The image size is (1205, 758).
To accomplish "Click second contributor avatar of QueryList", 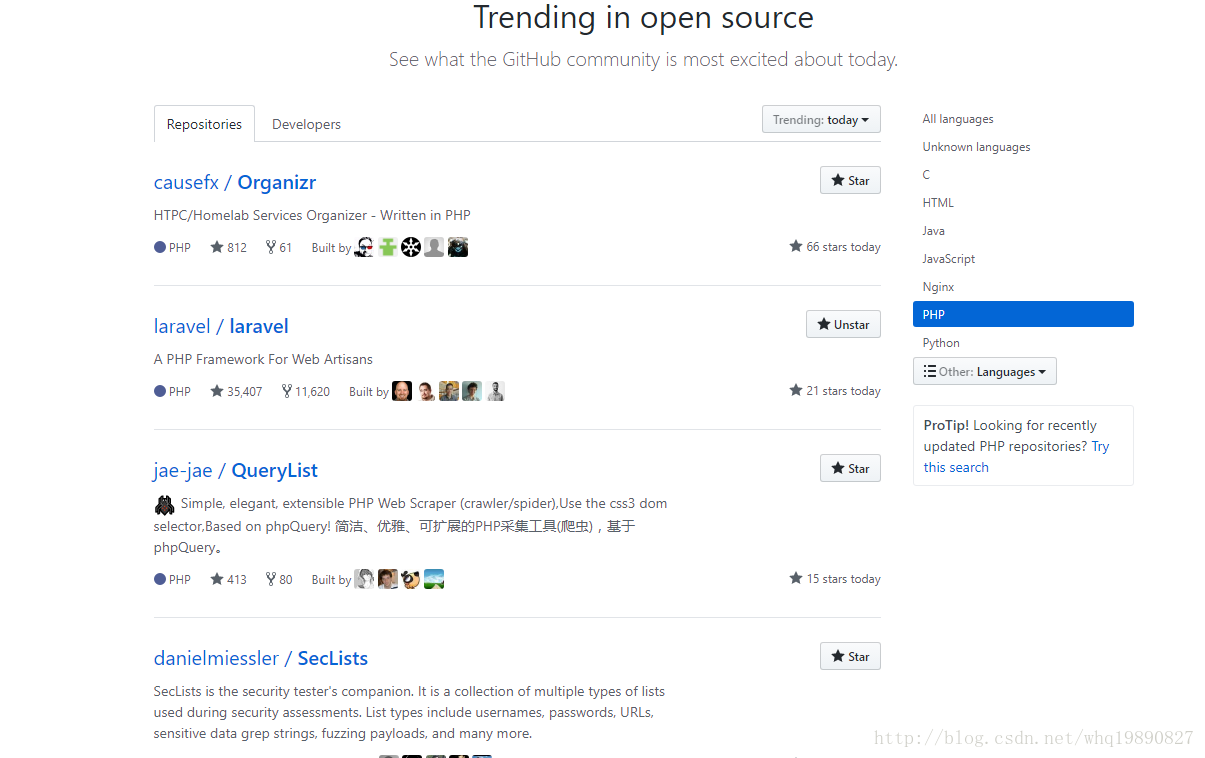I will (388, 579).
